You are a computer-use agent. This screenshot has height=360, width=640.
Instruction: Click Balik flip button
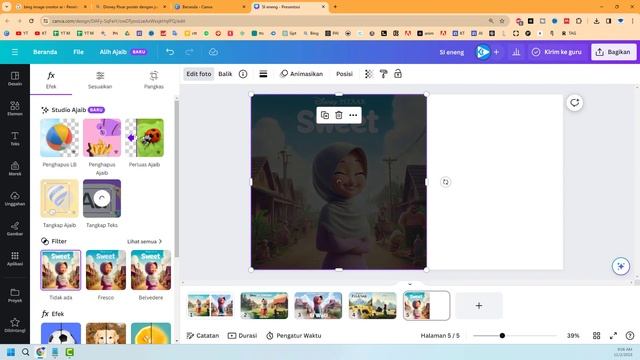pyautogui.click(x=225, y=74)
